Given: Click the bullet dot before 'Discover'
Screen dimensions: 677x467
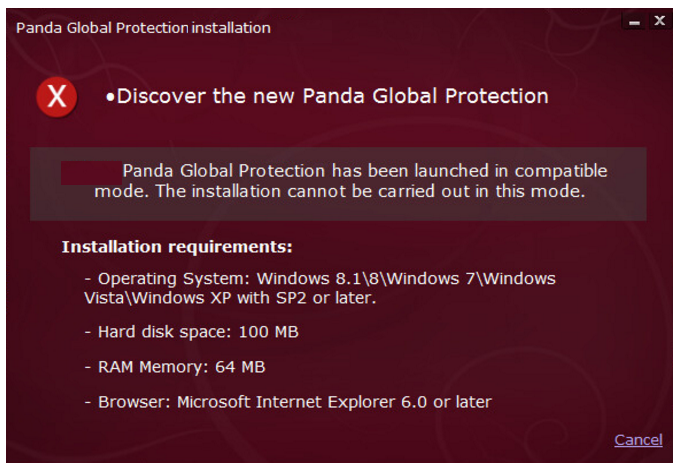Looking at the screenshot, I should tap(111, 98).
